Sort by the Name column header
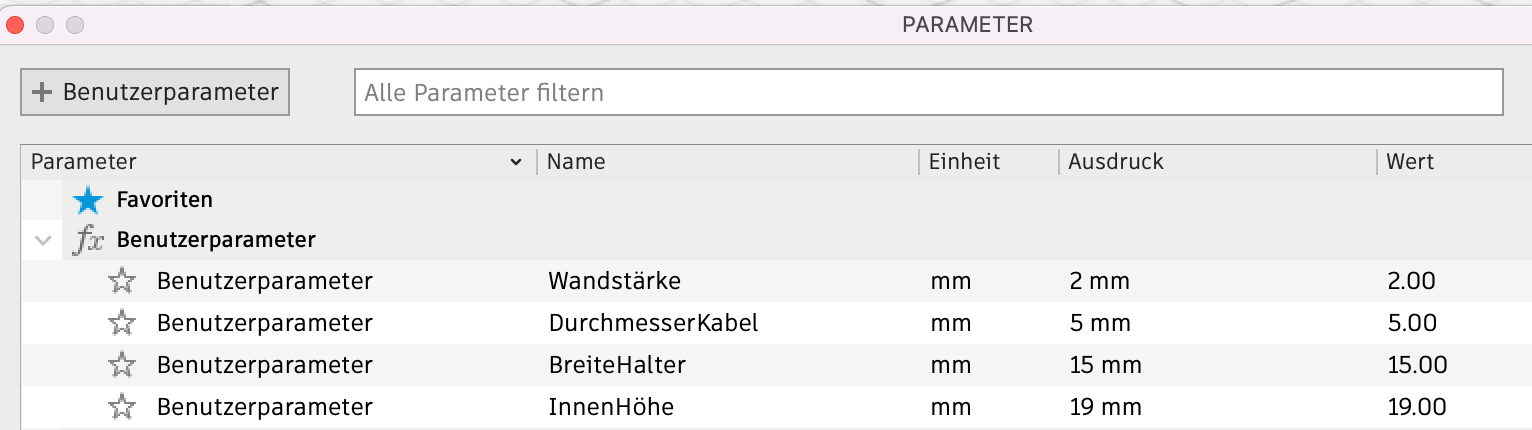The width and height of the screenshot is (1532, 430). click(x=576, y=161)
